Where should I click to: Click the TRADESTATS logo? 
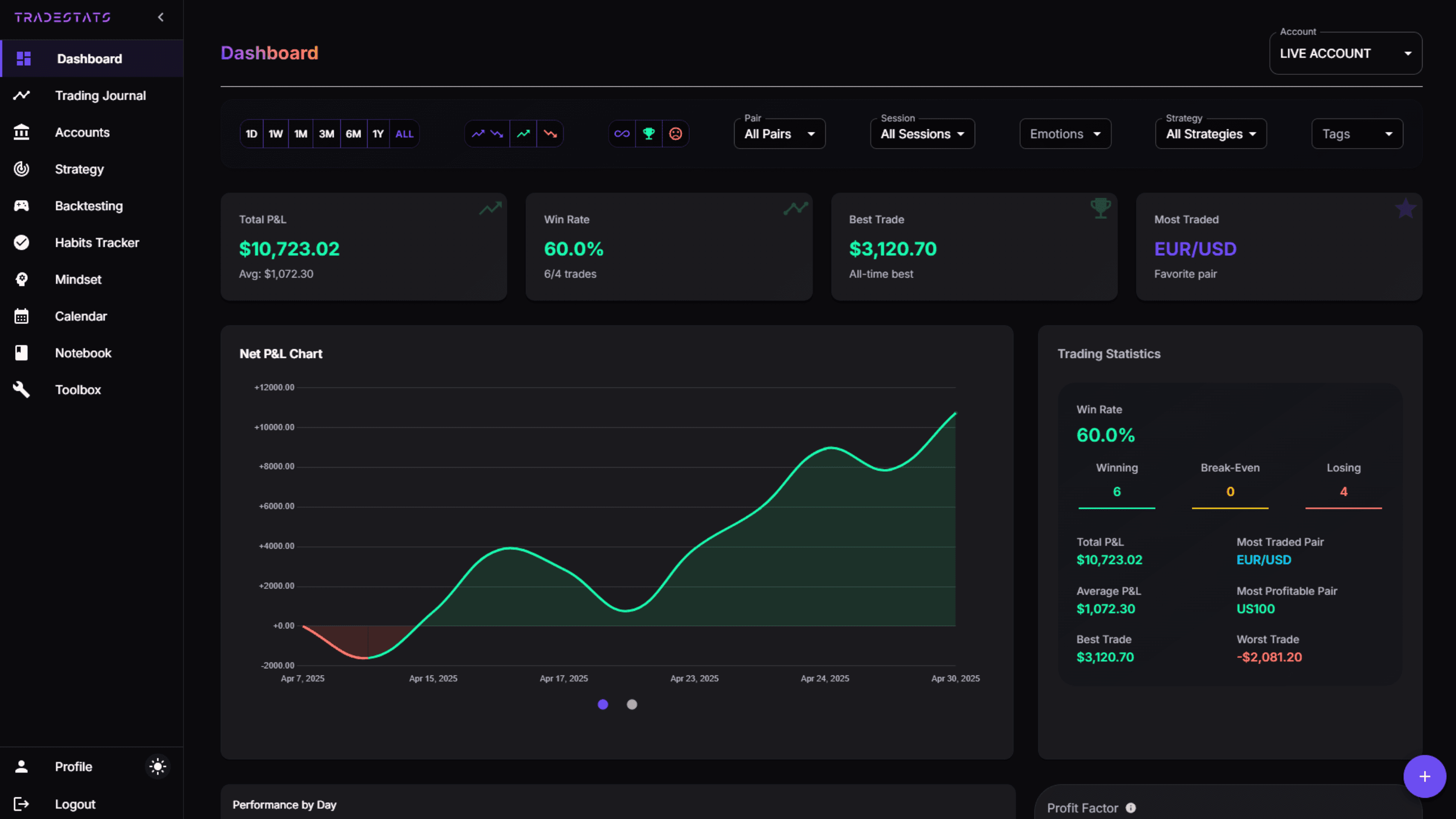tap(62, 18)
